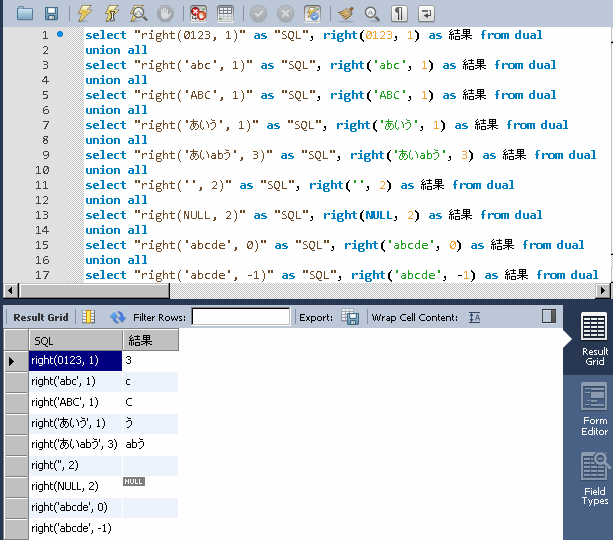This screenshot has width=613, height=540.
Task: Open the Field Types panel
Action: click(x=594, y=479)
